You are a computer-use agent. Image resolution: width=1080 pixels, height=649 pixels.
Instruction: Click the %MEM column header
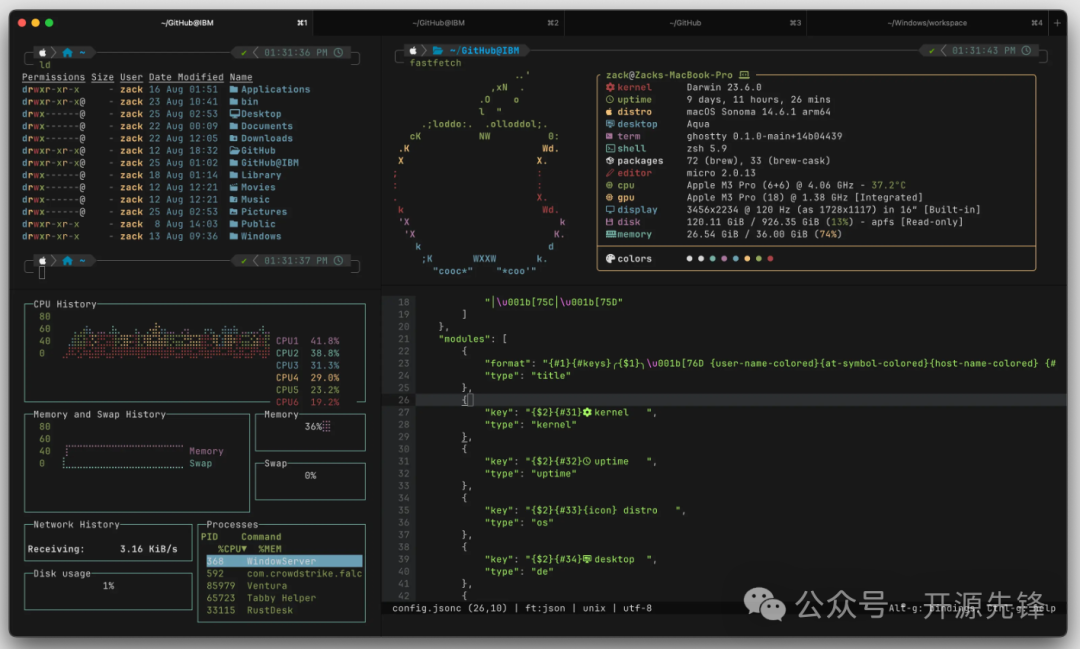point(270,549)
